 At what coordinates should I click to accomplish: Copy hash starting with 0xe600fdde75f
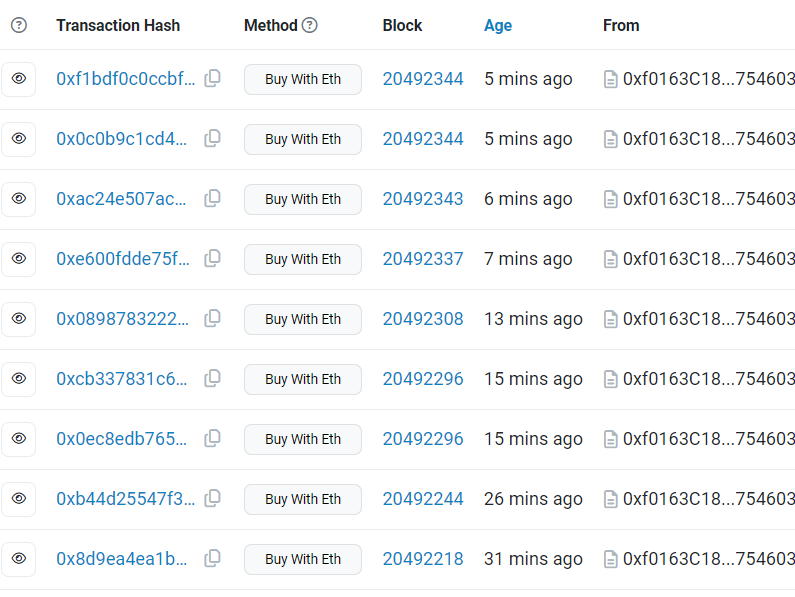click(212, 259)
